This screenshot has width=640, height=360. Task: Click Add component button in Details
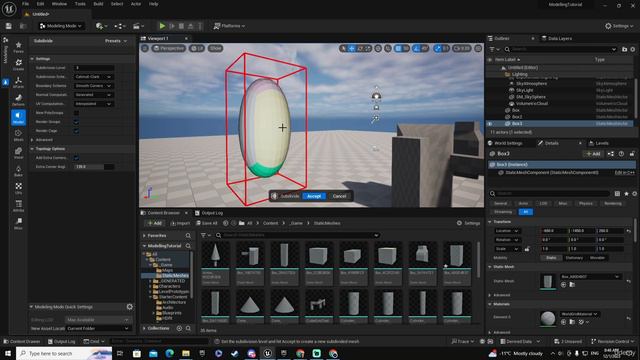593,153
